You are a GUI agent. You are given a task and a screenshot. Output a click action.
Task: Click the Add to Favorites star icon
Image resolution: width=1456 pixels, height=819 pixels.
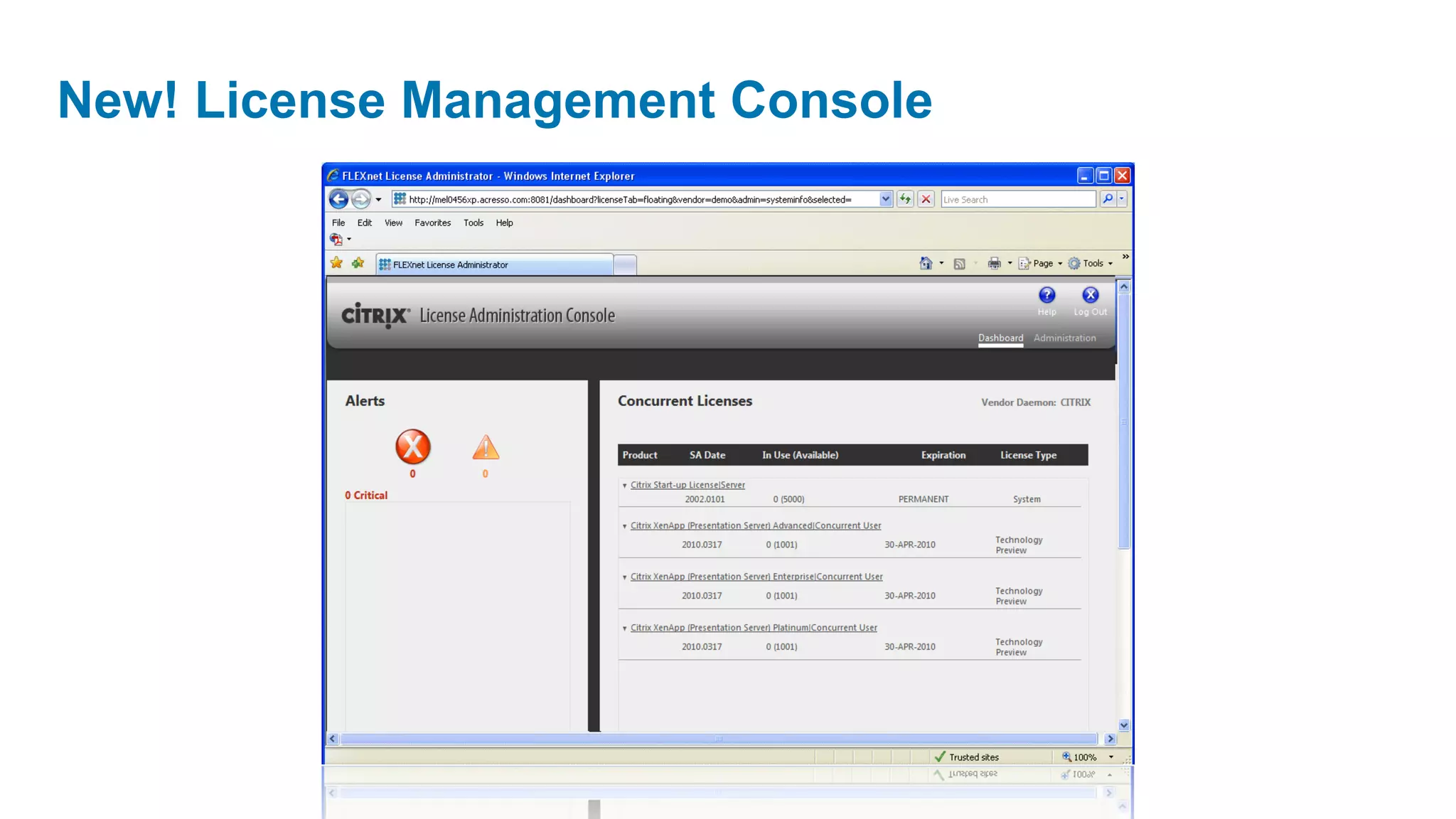[358, 263]
